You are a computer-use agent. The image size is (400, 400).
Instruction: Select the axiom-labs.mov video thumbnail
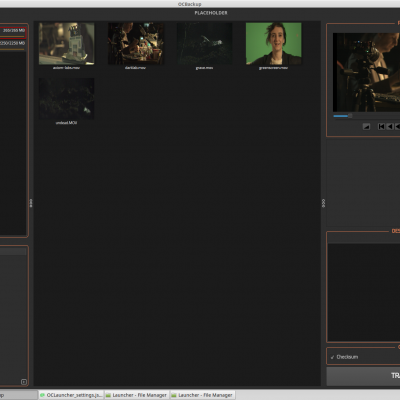(x=66, y=43)
